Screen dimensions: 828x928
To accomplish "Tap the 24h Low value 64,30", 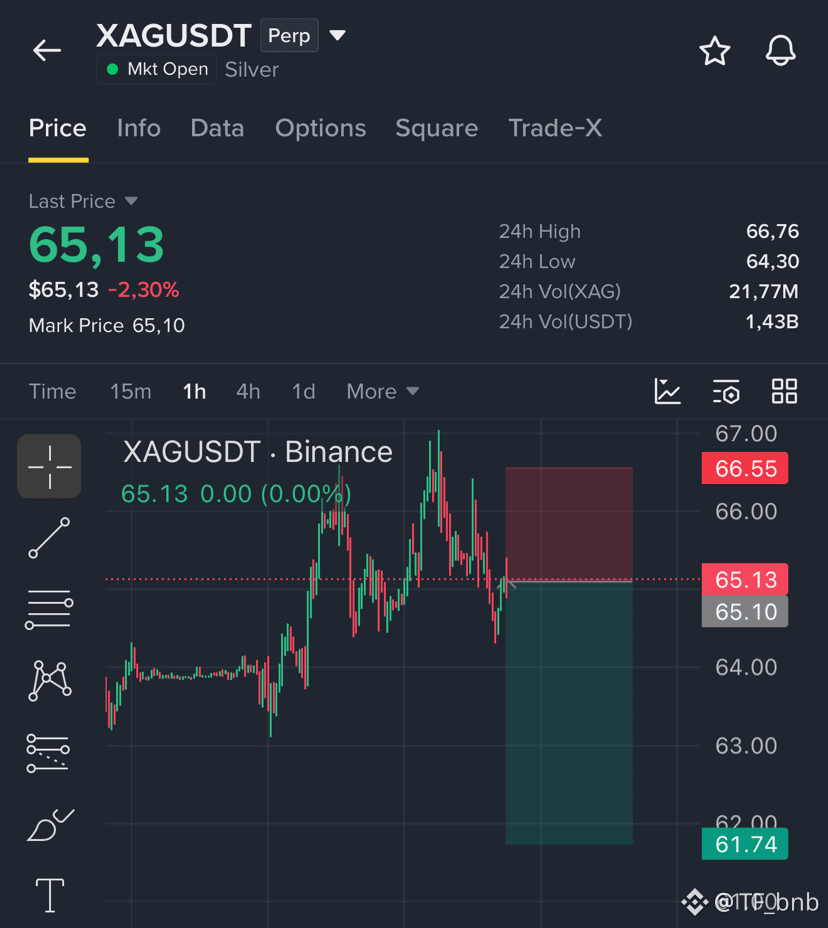I will click(x=772, y=261).
